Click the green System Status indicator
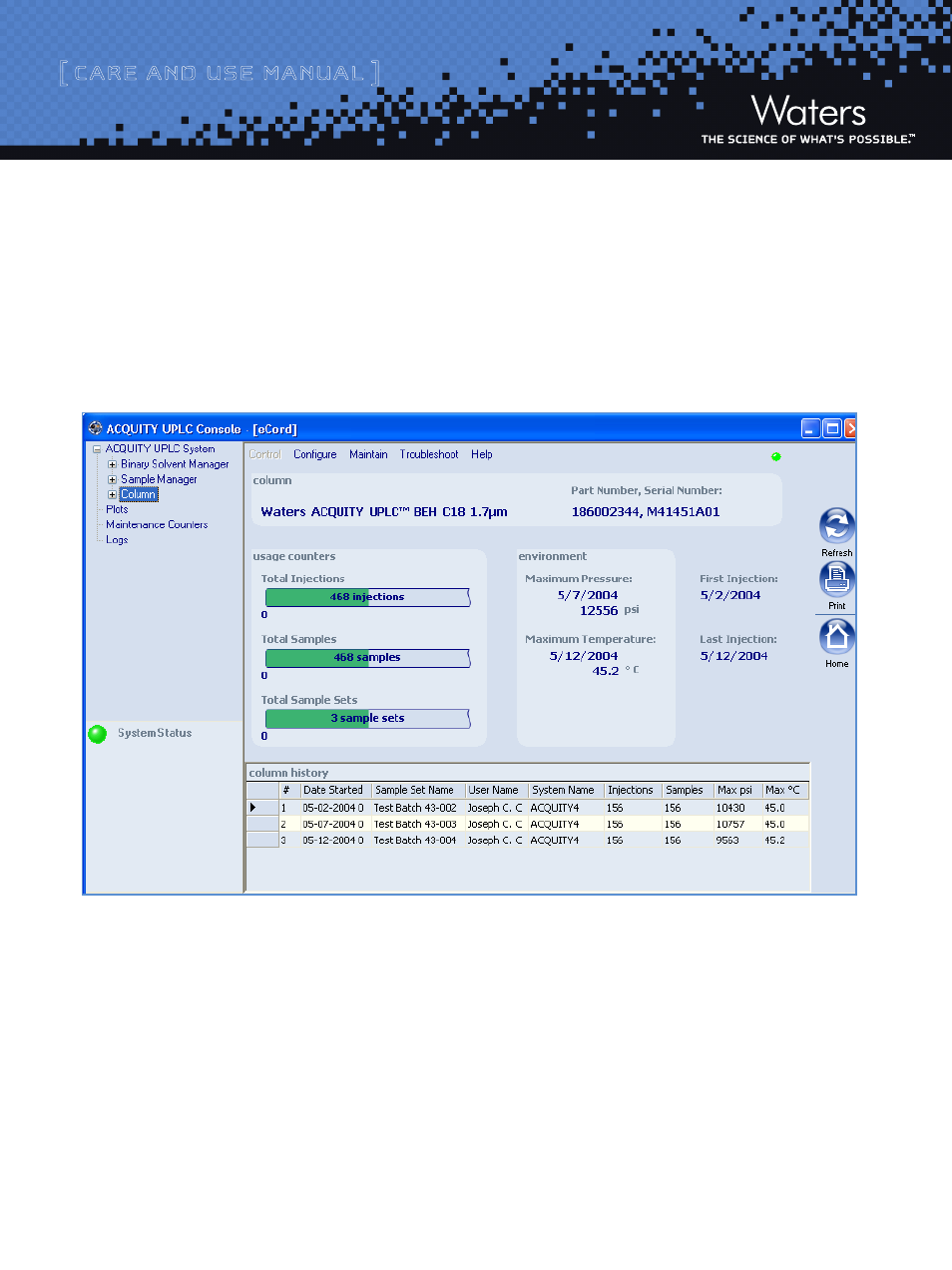 (x=98, y=734)
